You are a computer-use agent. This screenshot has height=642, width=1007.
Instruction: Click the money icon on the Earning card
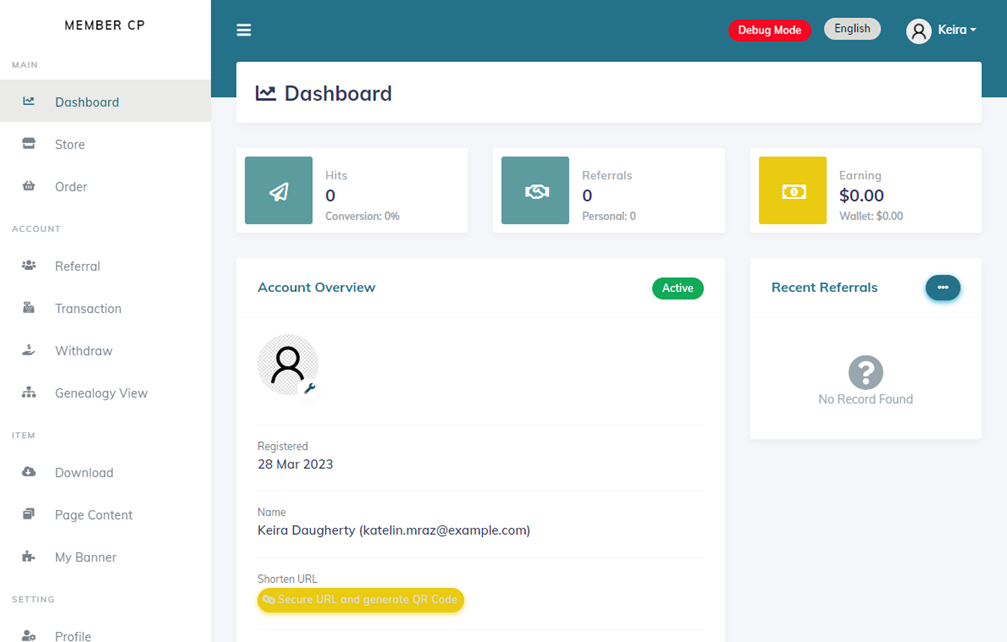[792, 190]
